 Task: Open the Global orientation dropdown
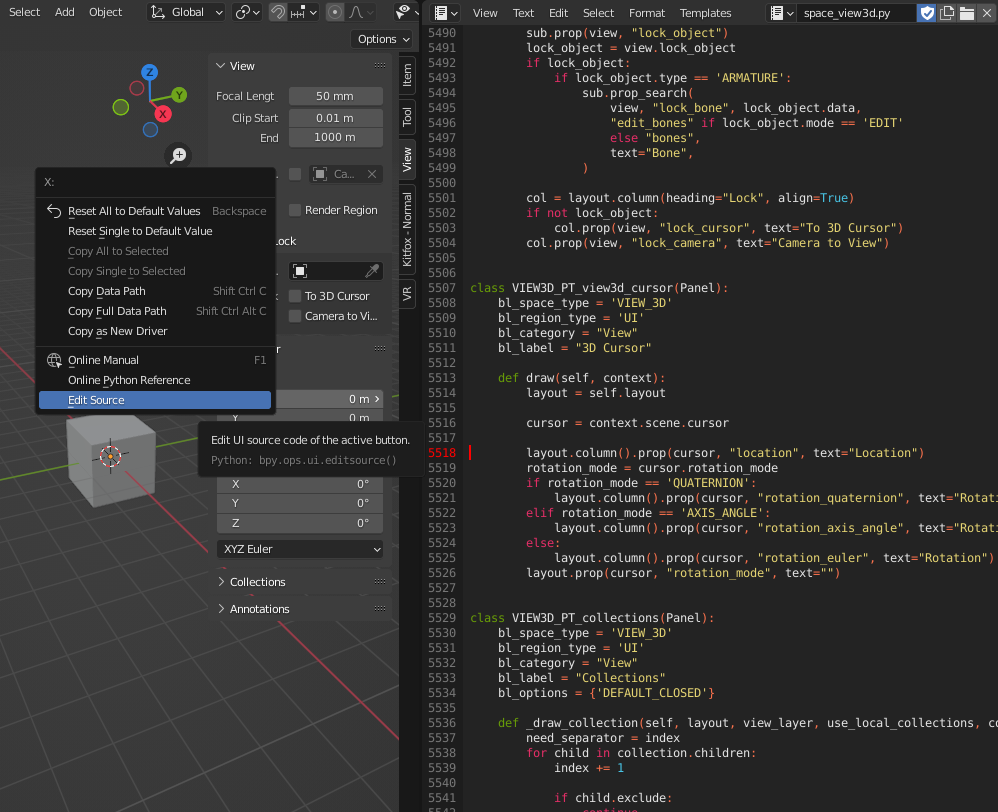[186, 12]
